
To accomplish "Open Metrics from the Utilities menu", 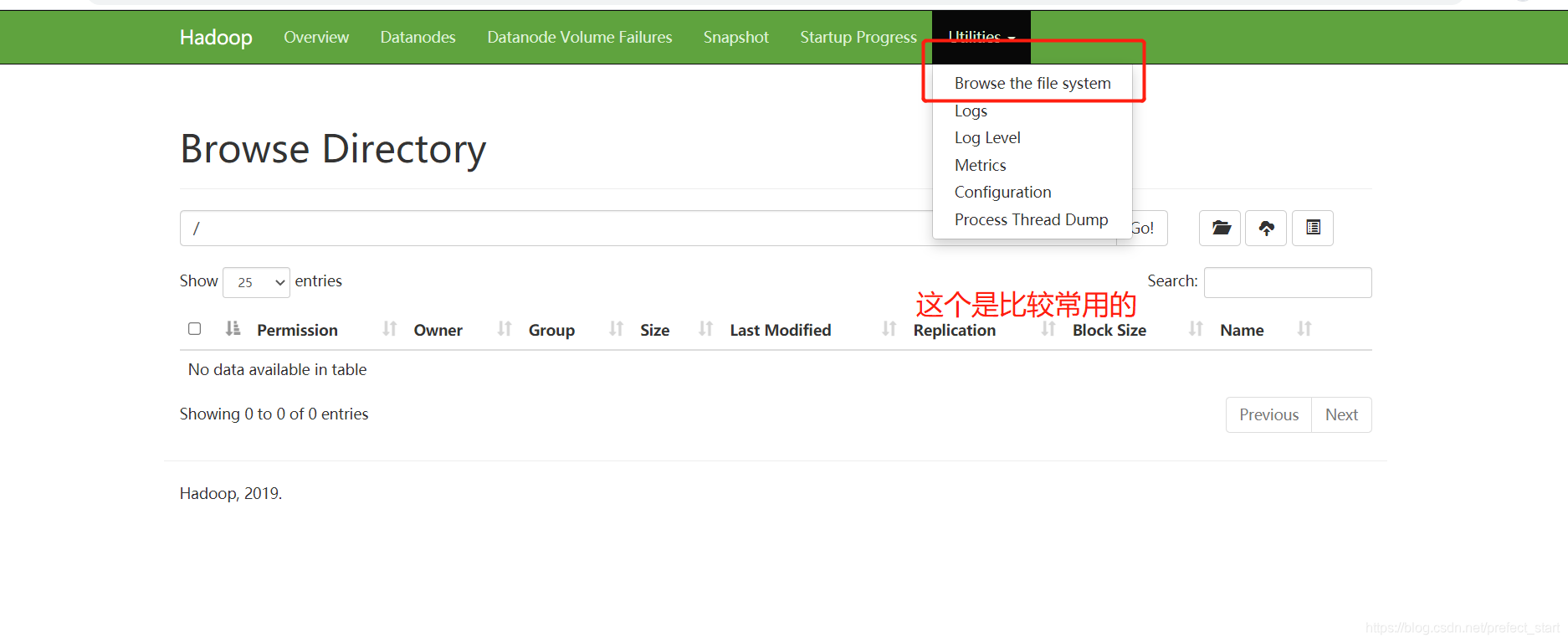I will 980,165.
